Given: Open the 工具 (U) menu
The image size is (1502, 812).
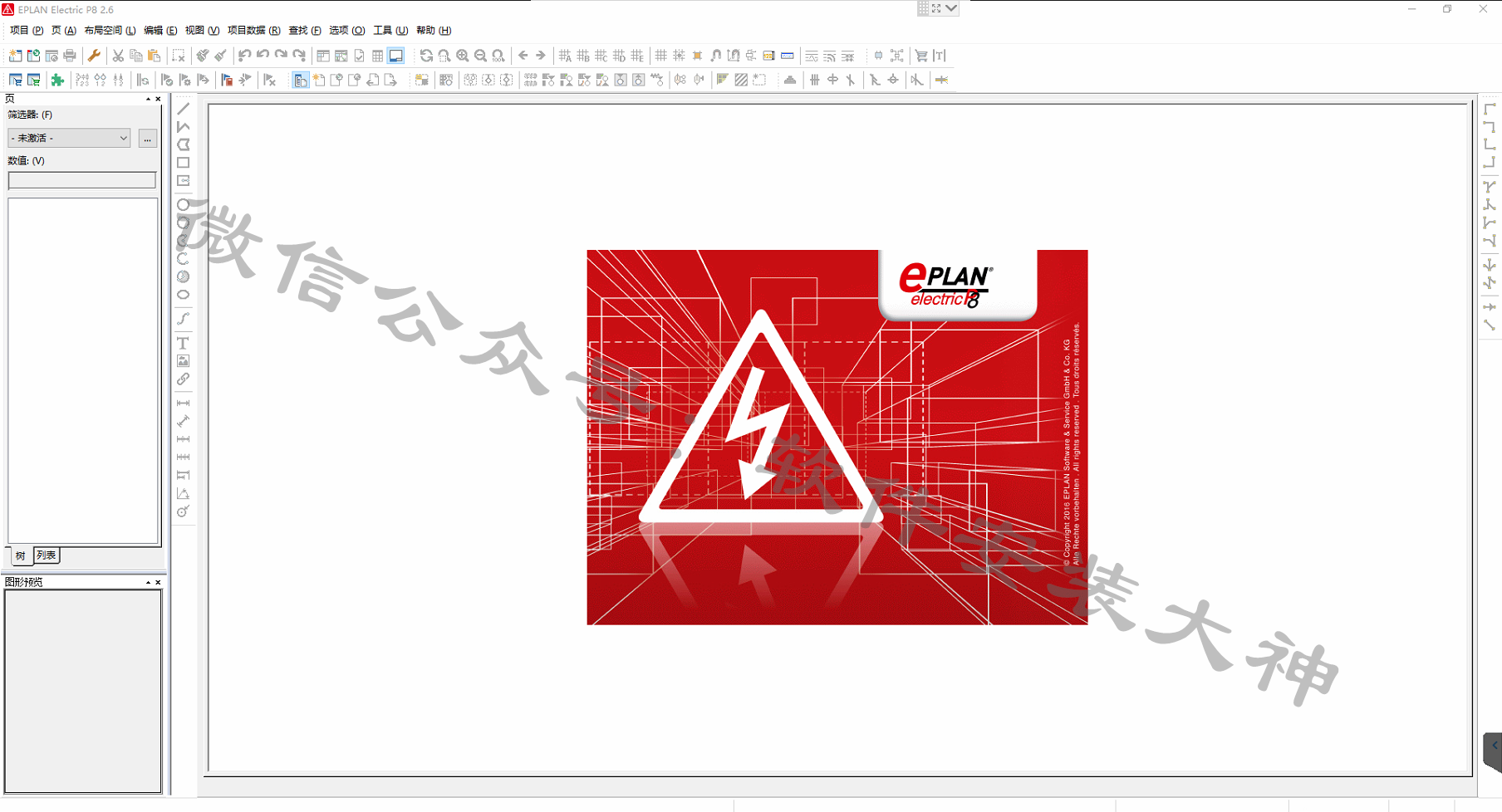Looking at the screenshot, I should pyautogui.click(x=390, y=31).
